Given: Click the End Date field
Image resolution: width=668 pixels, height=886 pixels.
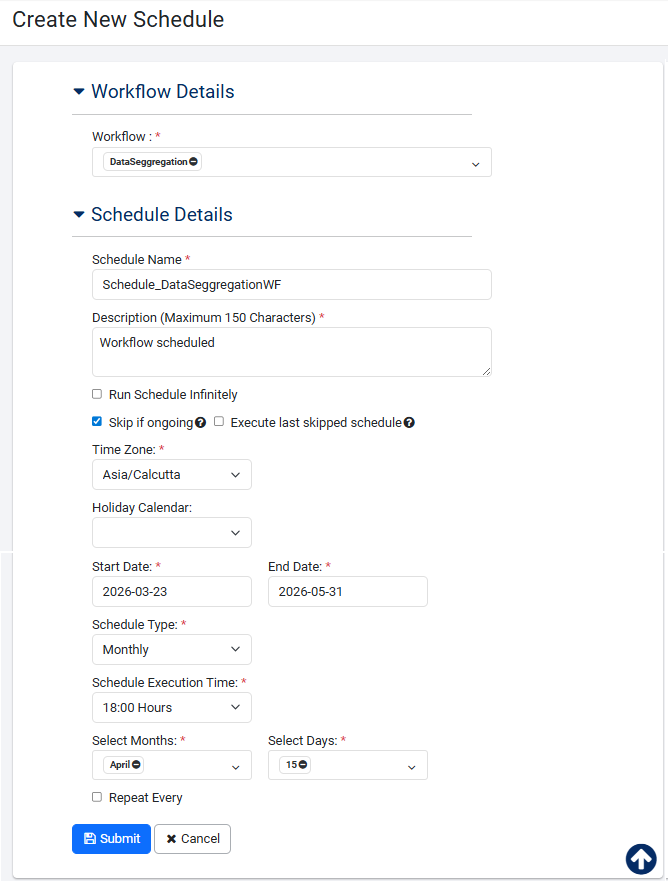Looking at the screenshot, I should point(347,592).
